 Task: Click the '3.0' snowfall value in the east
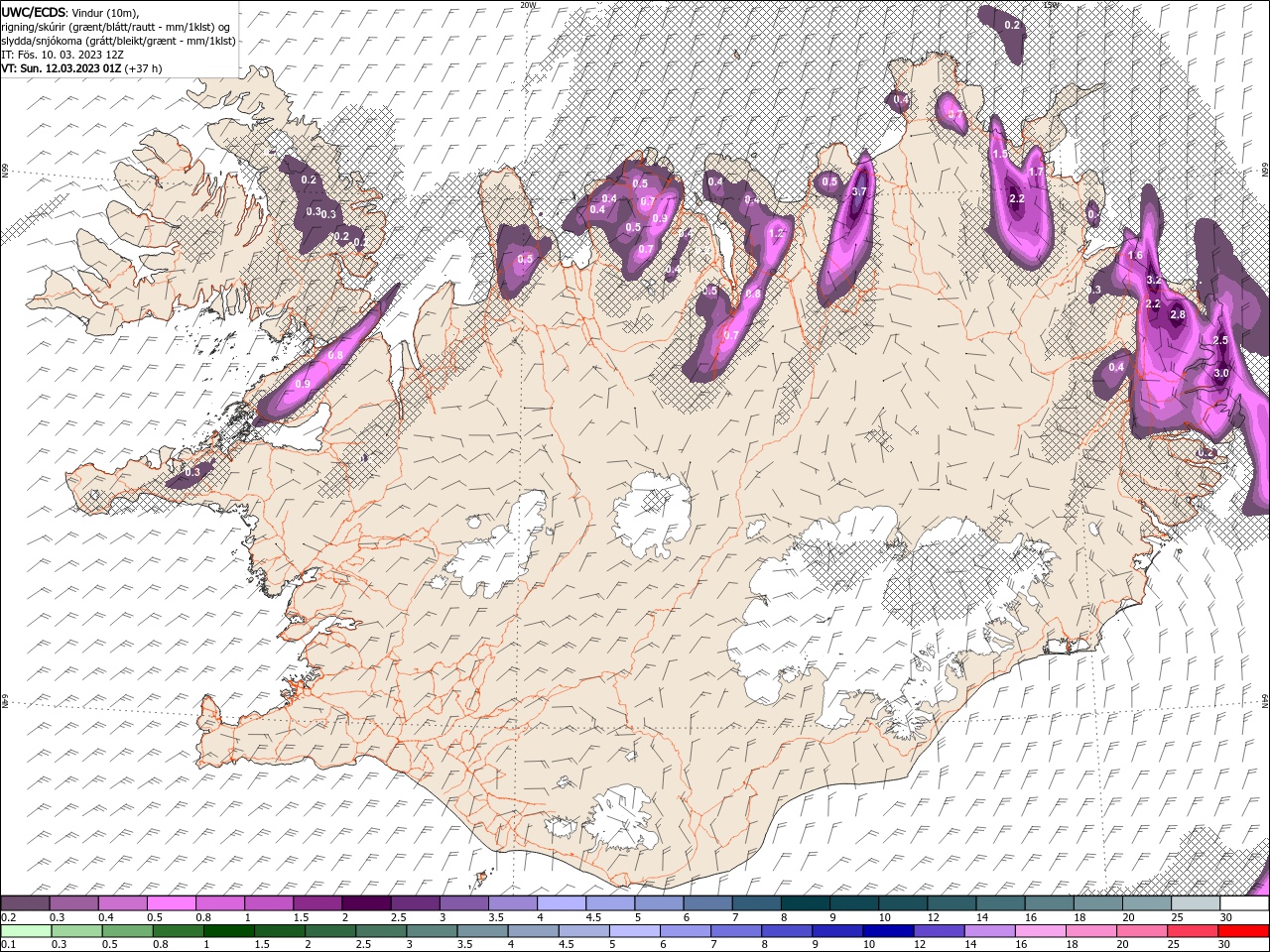click(1221, 373)
